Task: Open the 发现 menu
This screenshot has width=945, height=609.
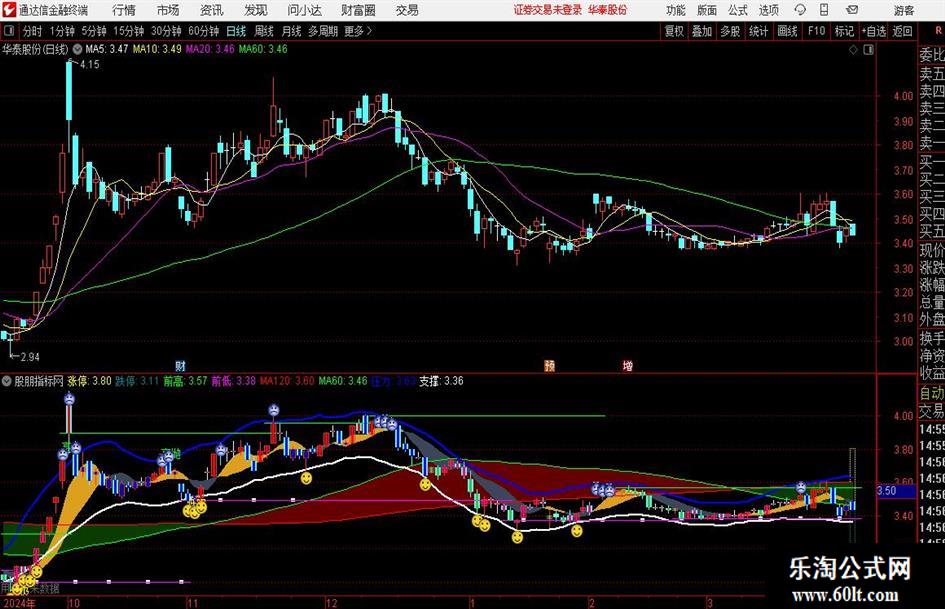Action: pyautogui.click(x=256, y=10)
